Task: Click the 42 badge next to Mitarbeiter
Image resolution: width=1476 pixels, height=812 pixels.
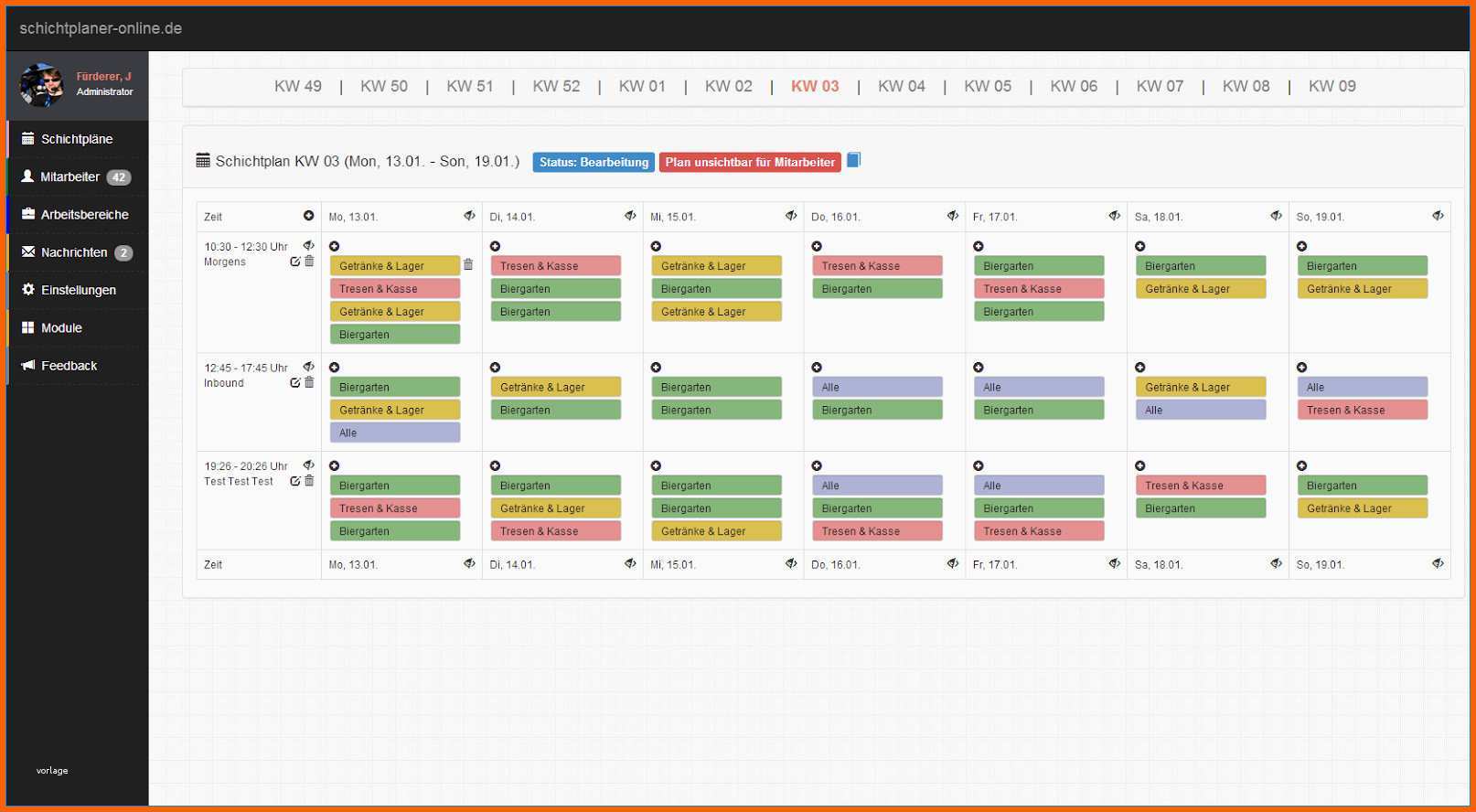Action: click(x=119, y=177)
